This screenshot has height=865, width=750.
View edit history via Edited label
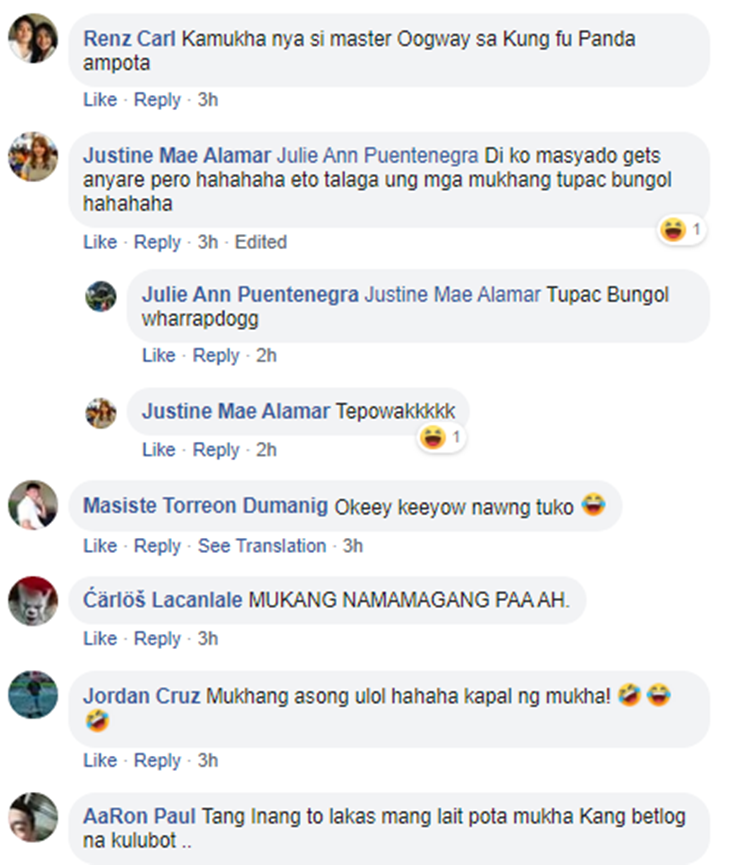pos(261,242)
